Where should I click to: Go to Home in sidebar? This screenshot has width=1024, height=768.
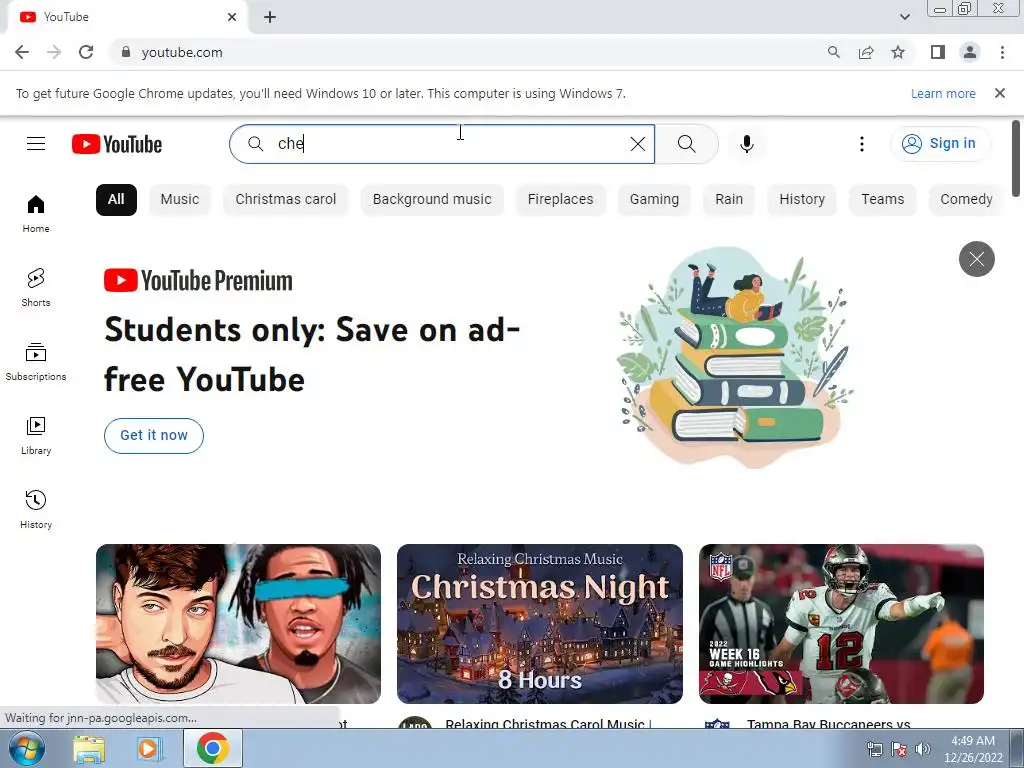coord(36,214)
